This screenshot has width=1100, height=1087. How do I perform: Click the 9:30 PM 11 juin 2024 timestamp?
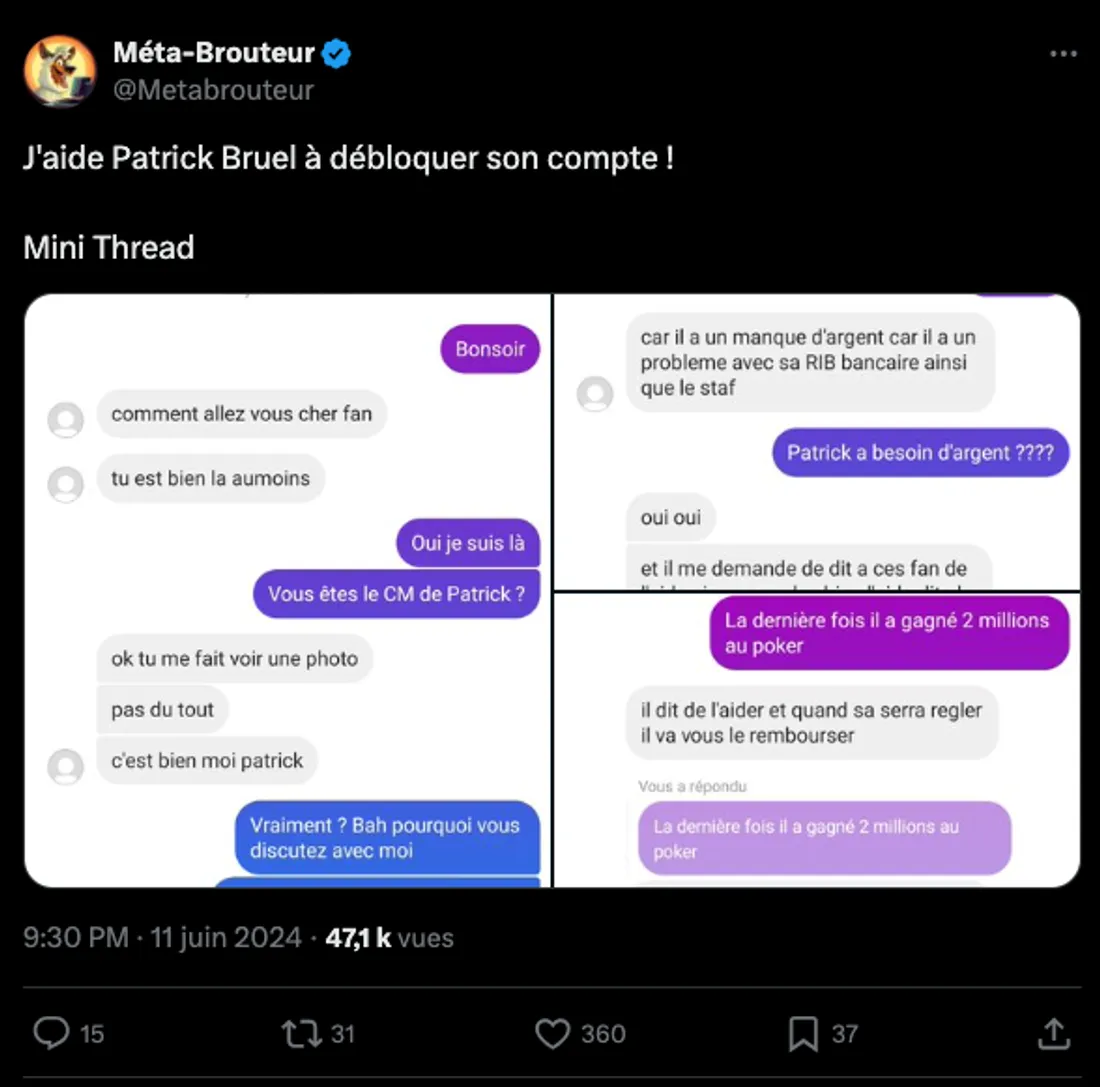(162, 938)
